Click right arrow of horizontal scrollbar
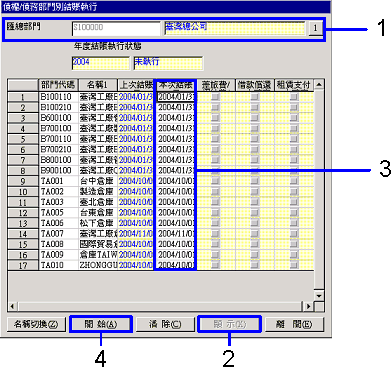This screenshot has width=392, height=374. (x=308, y=306)
